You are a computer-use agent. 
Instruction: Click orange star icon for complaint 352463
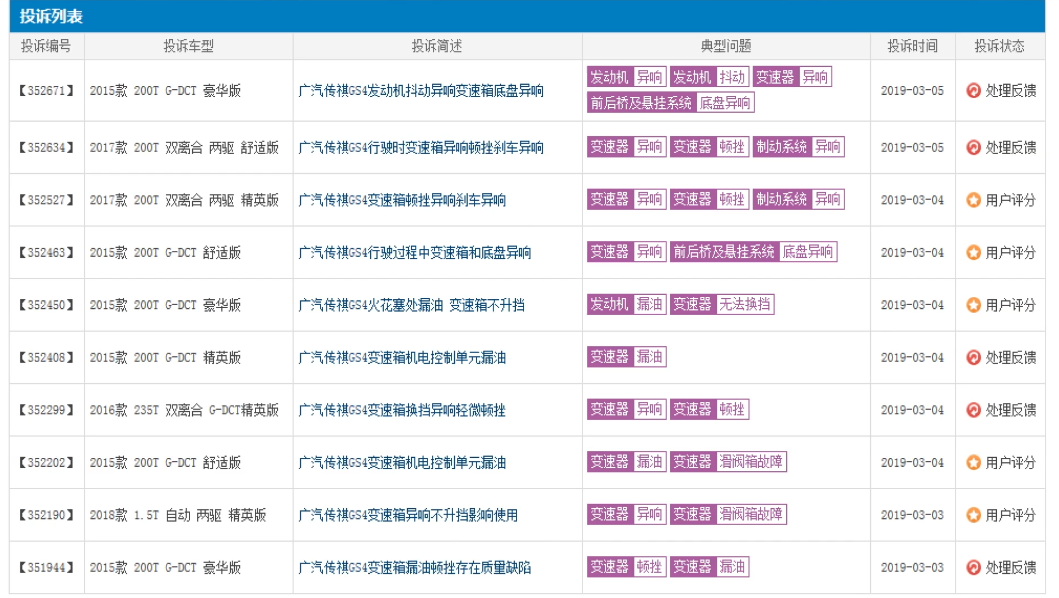pos(973,253)
